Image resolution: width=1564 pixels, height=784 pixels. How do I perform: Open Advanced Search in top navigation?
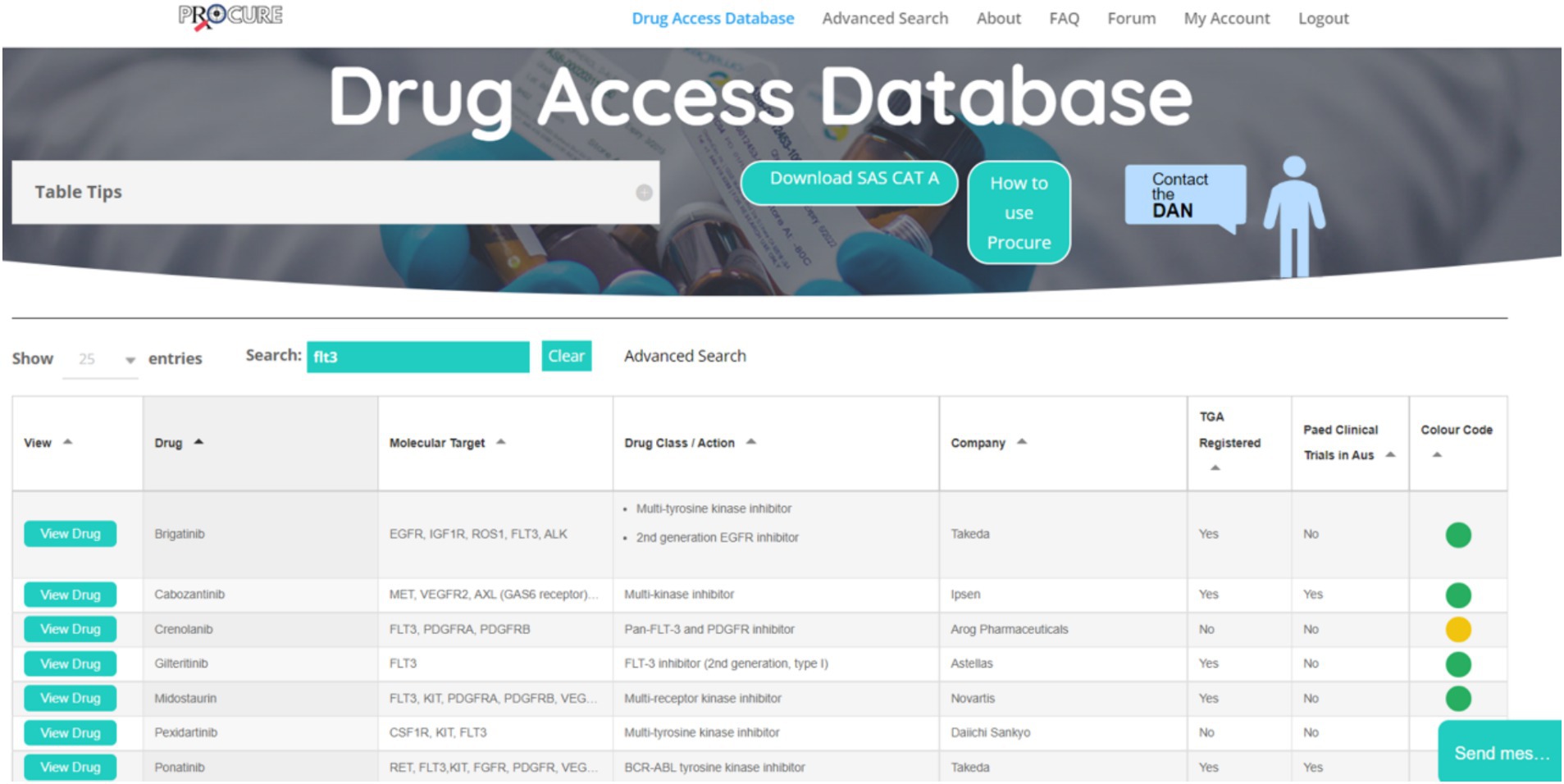[885, 18]
